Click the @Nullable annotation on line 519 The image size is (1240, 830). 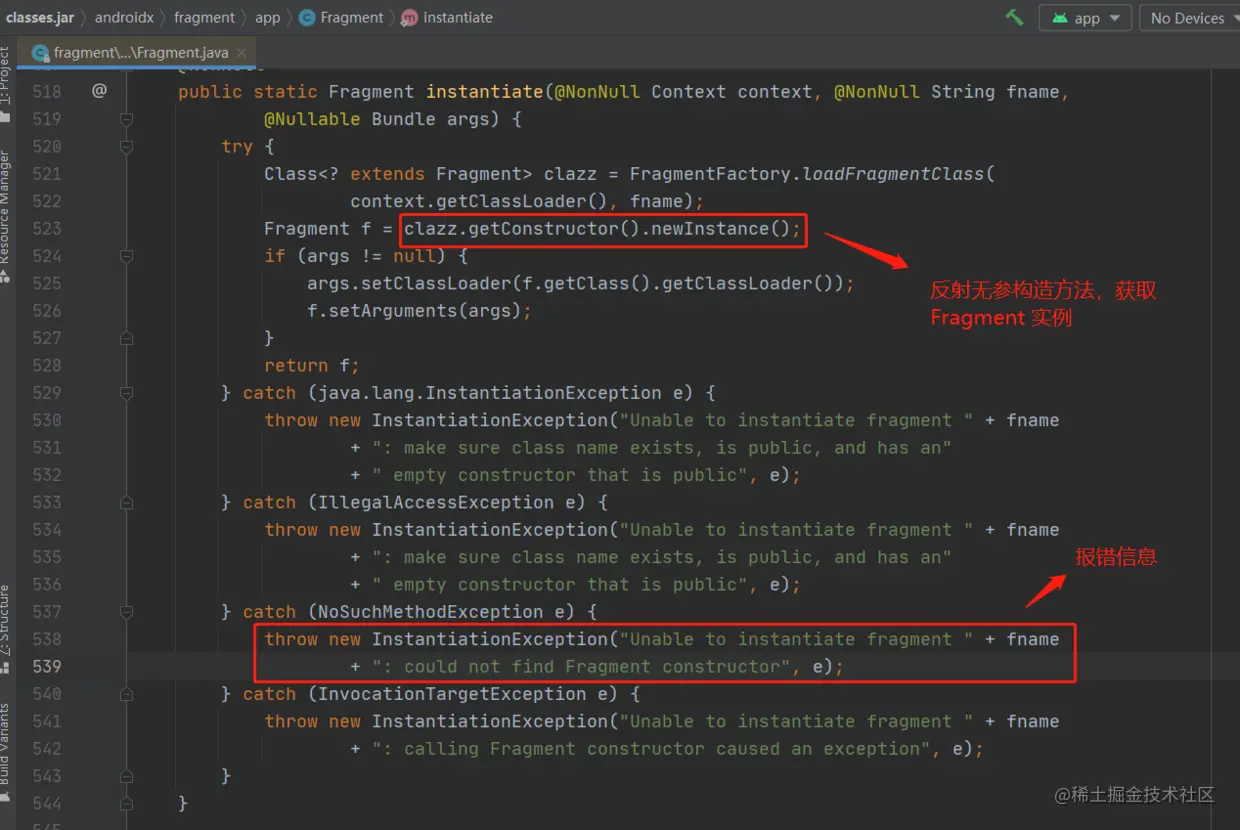pos(313,119)
